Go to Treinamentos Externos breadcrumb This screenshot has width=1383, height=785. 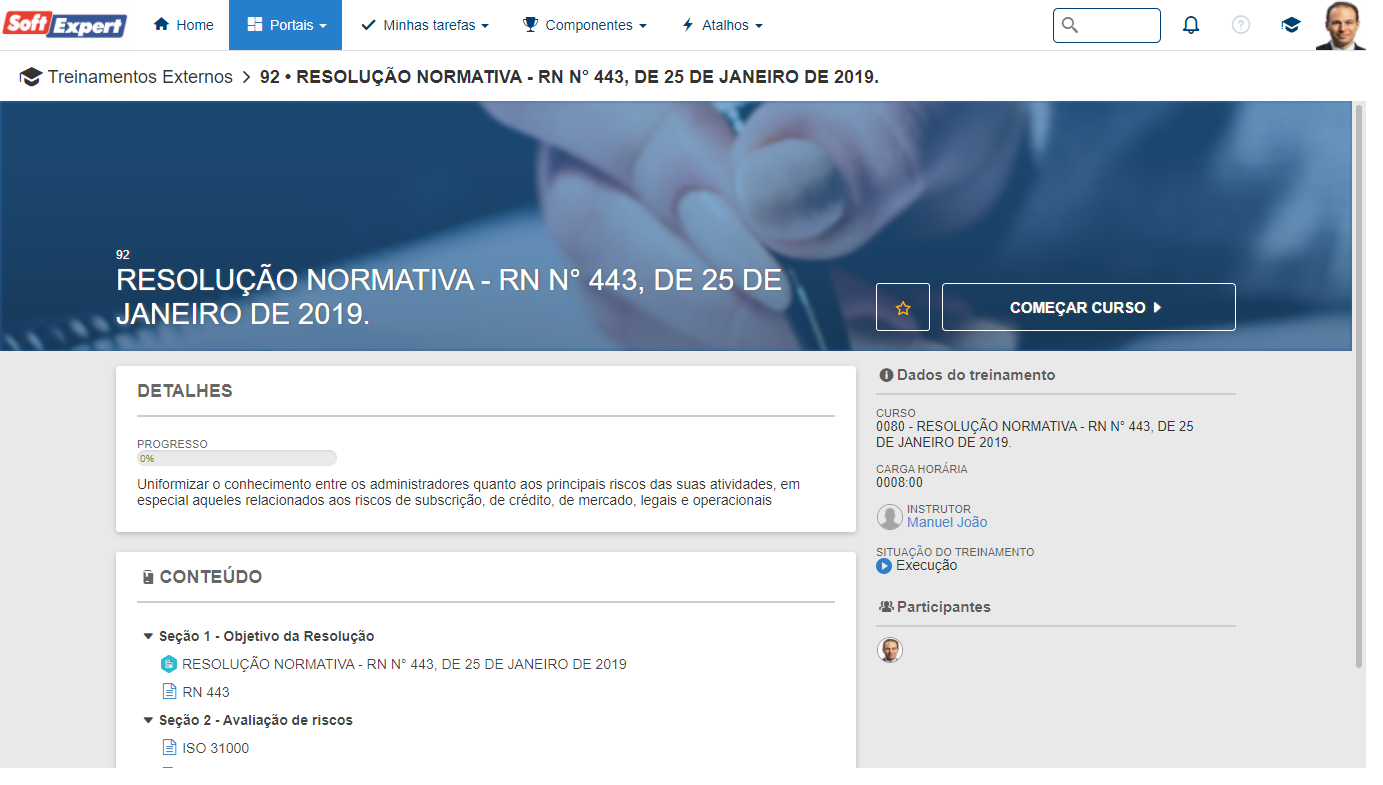click(x=139, y=77)
